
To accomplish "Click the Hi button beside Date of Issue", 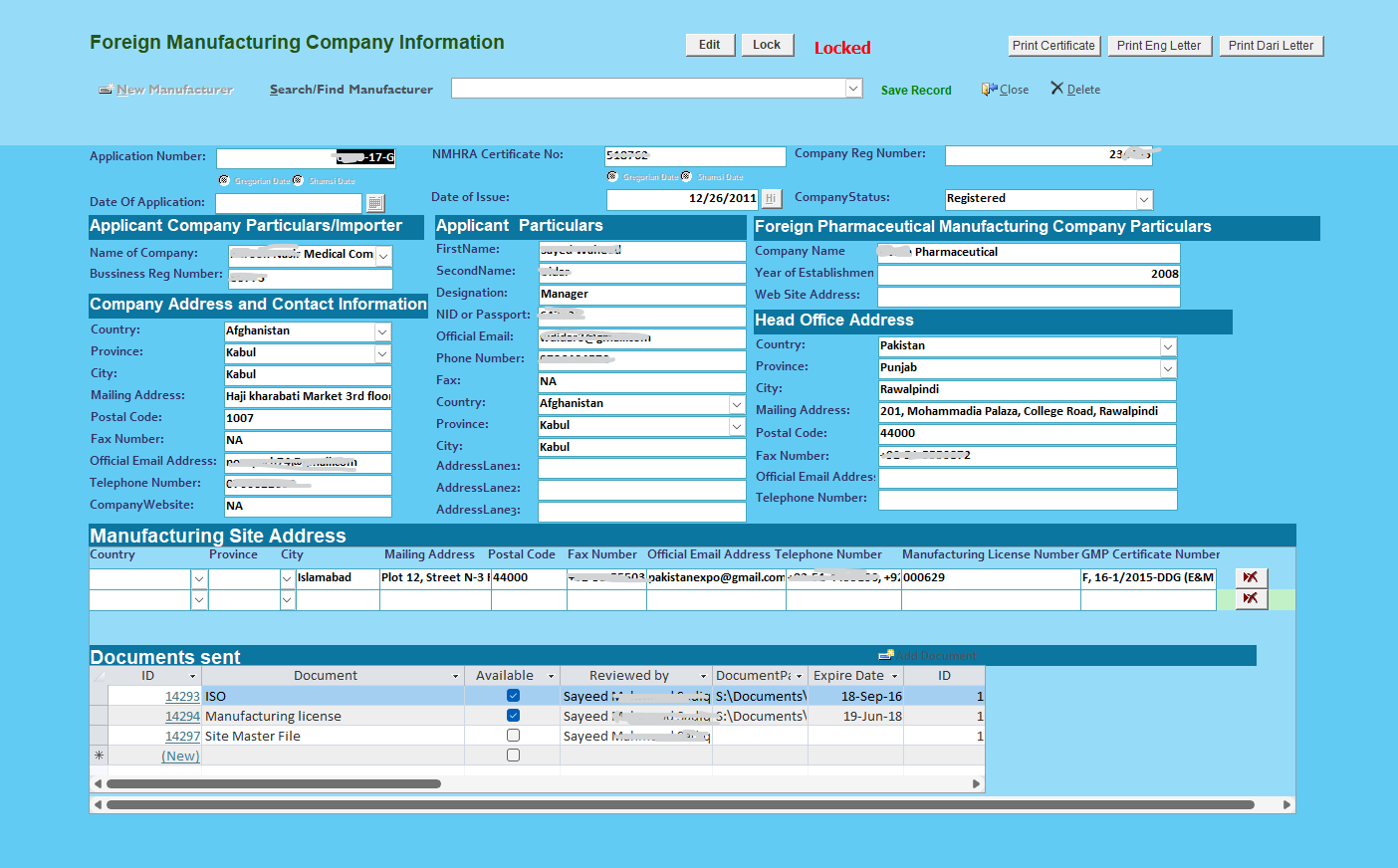I will tap(771, 199).
